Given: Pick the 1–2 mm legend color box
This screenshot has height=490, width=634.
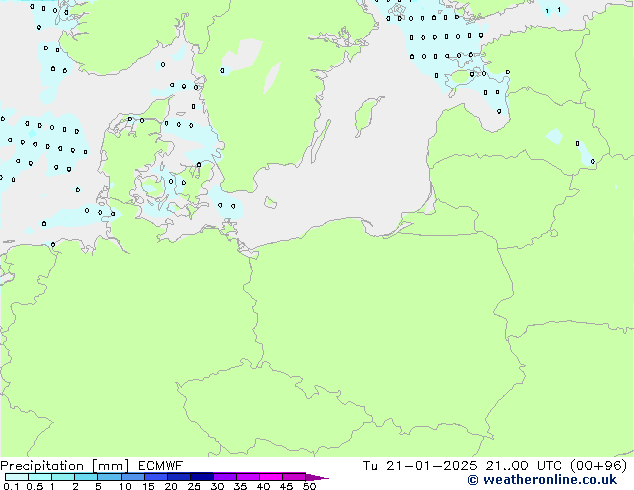Looking at the screenshot, I should pyautogui.click(x=63, y=477).
